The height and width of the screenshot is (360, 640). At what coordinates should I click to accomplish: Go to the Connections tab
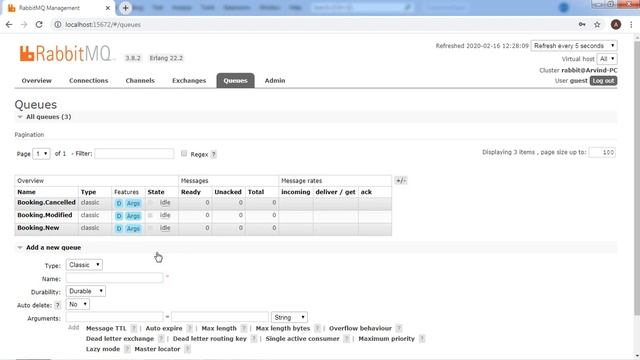click(89, 80)
